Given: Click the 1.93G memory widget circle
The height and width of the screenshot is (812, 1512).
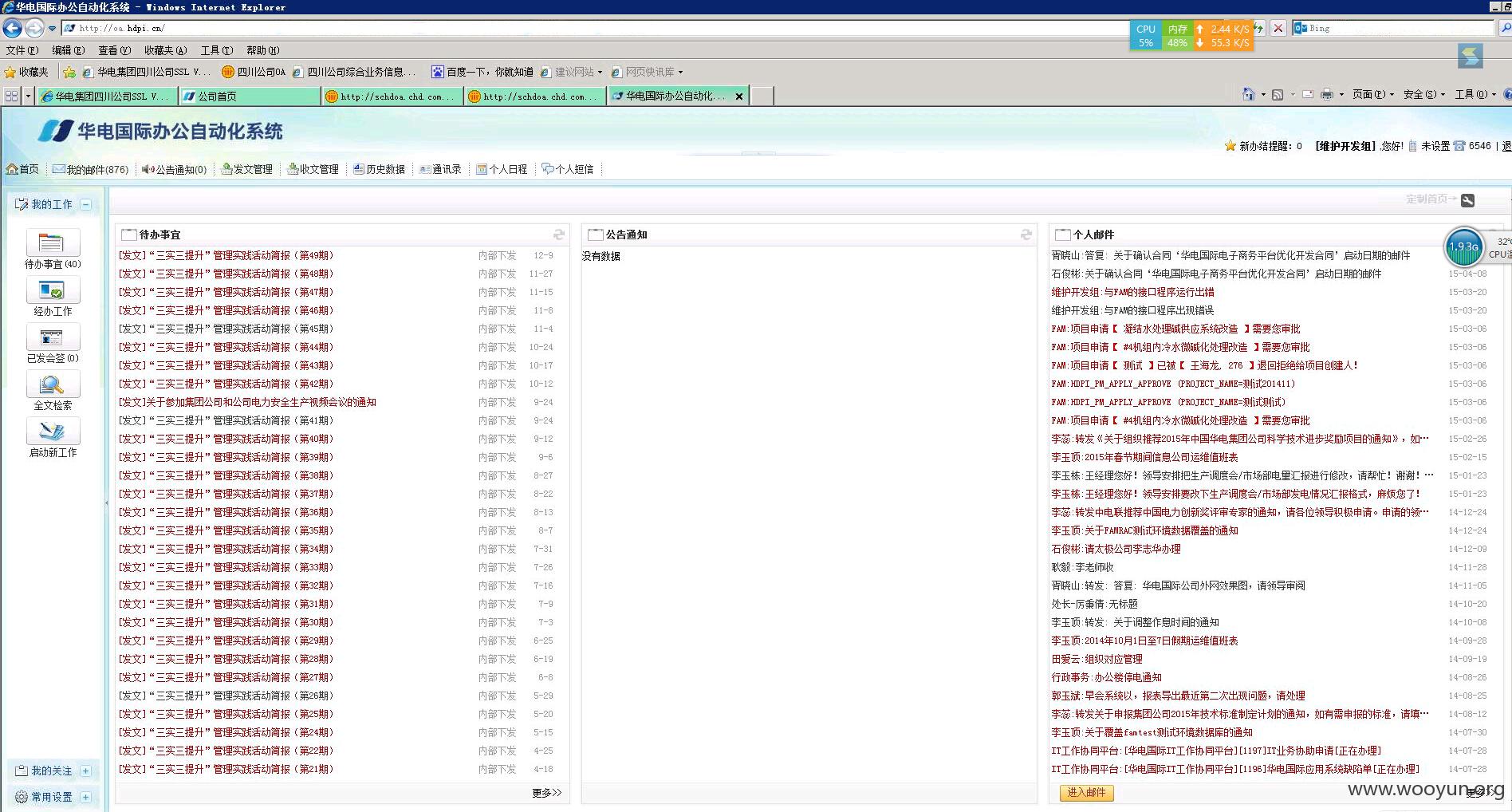Looking at the screenshot, I should (1464, 246).
